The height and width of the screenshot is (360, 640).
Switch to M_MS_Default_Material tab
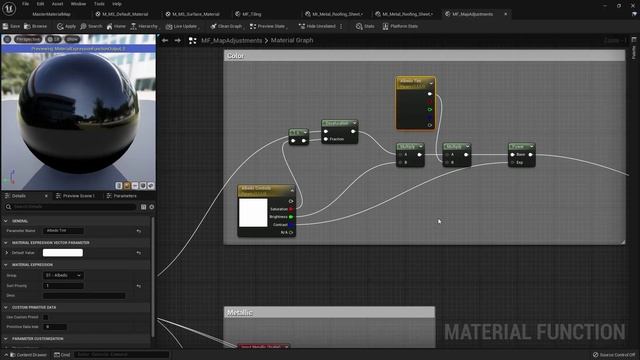122,14
